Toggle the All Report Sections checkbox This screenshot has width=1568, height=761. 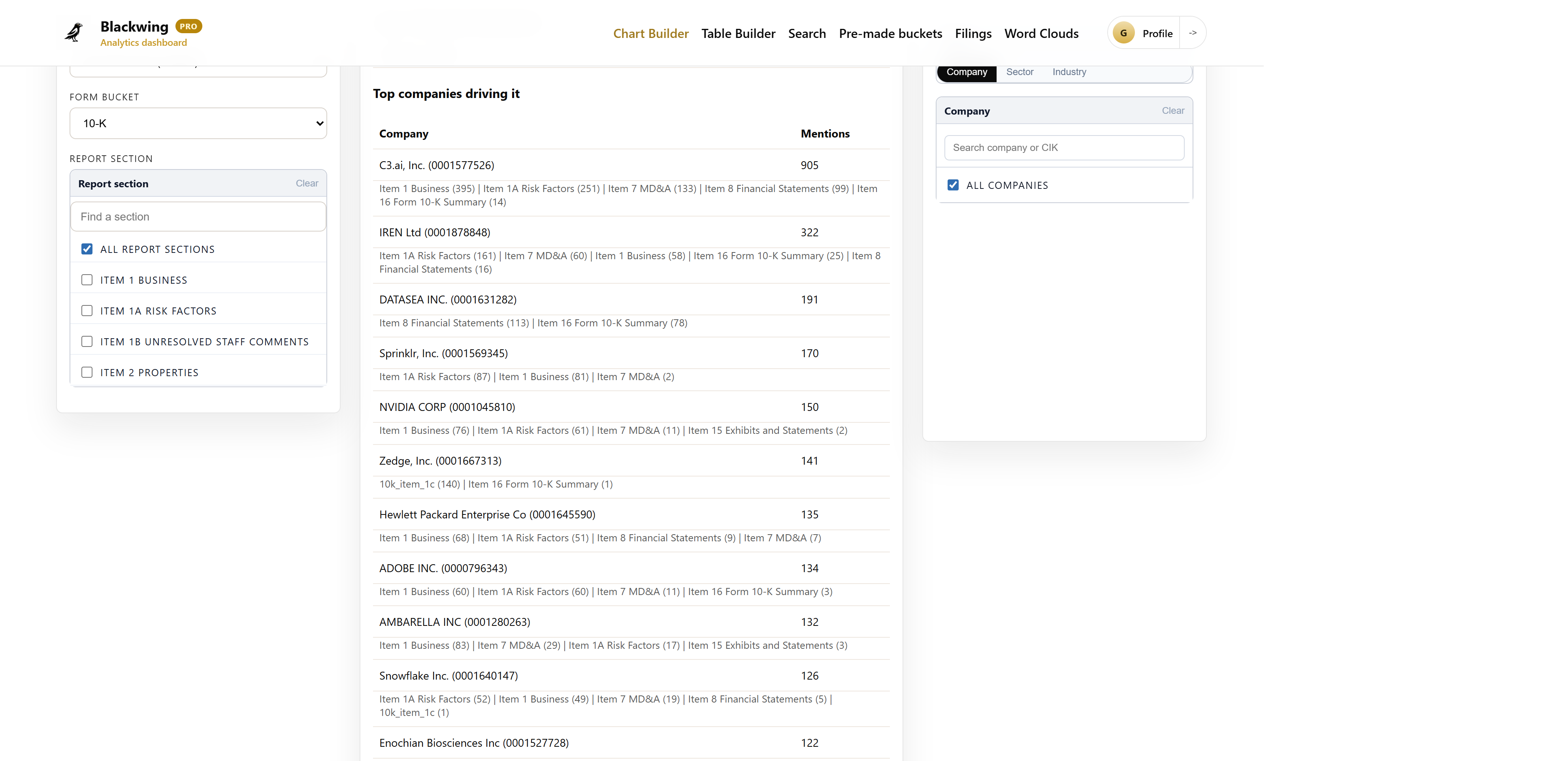[87, 249]
